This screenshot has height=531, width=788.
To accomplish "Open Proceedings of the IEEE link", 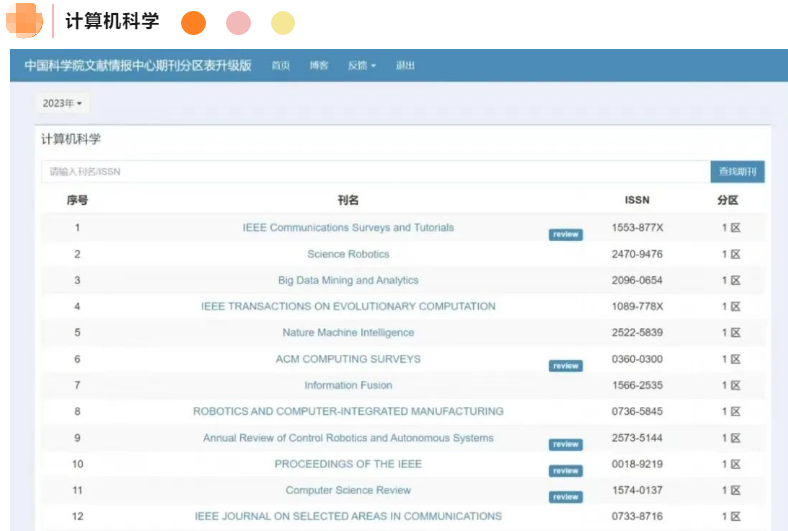I will 348,464.
